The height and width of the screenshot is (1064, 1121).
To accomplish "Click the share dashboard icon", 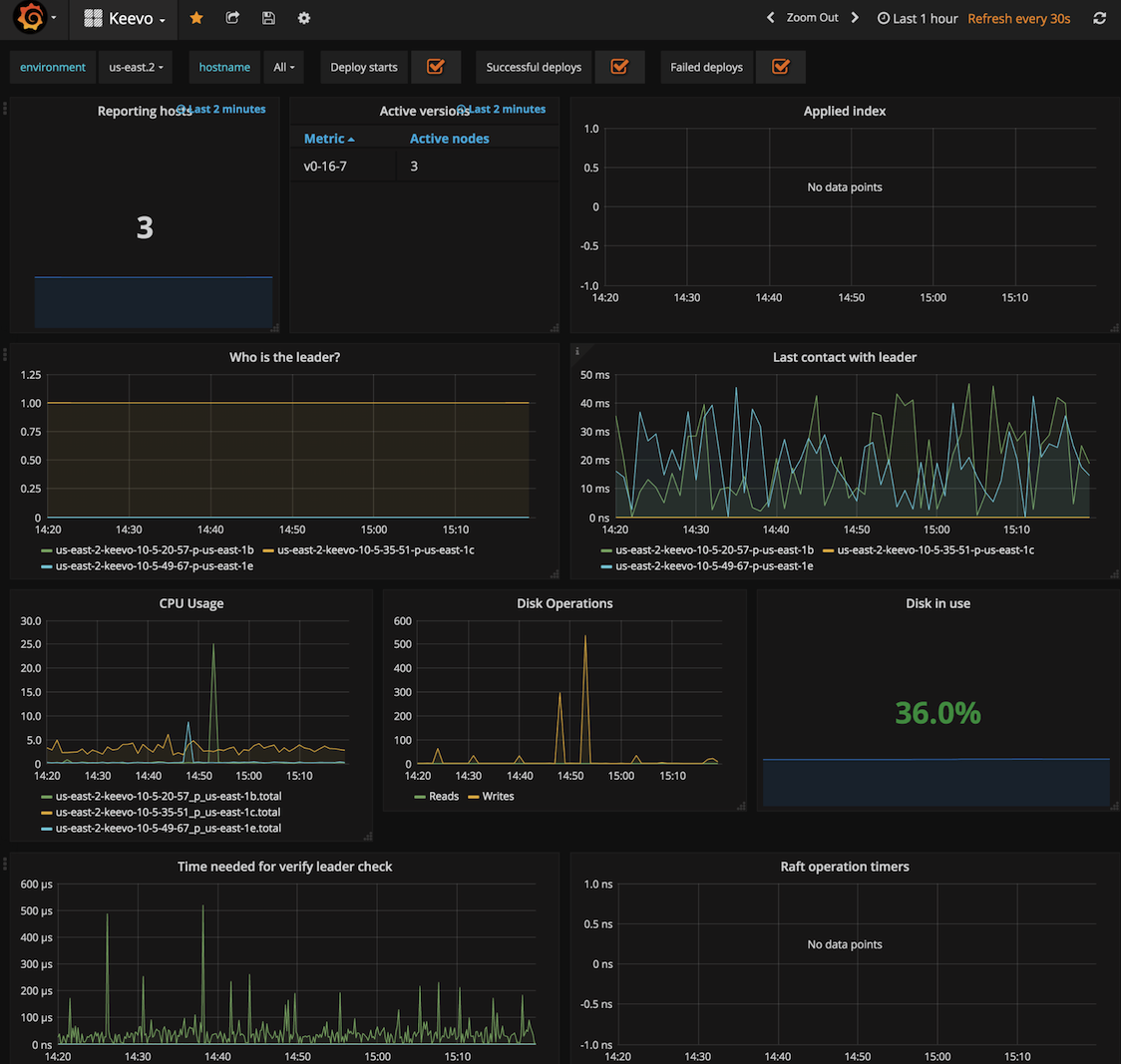I will [x=232, y=18].
